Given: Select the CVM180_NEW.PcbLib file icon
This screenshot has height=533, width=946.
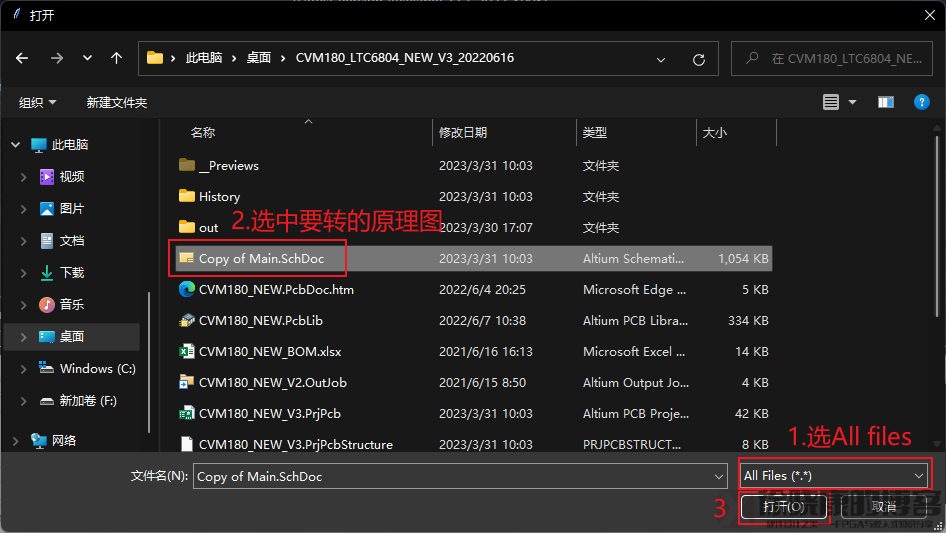Looking at the screenshot, I should click(186, 321).
